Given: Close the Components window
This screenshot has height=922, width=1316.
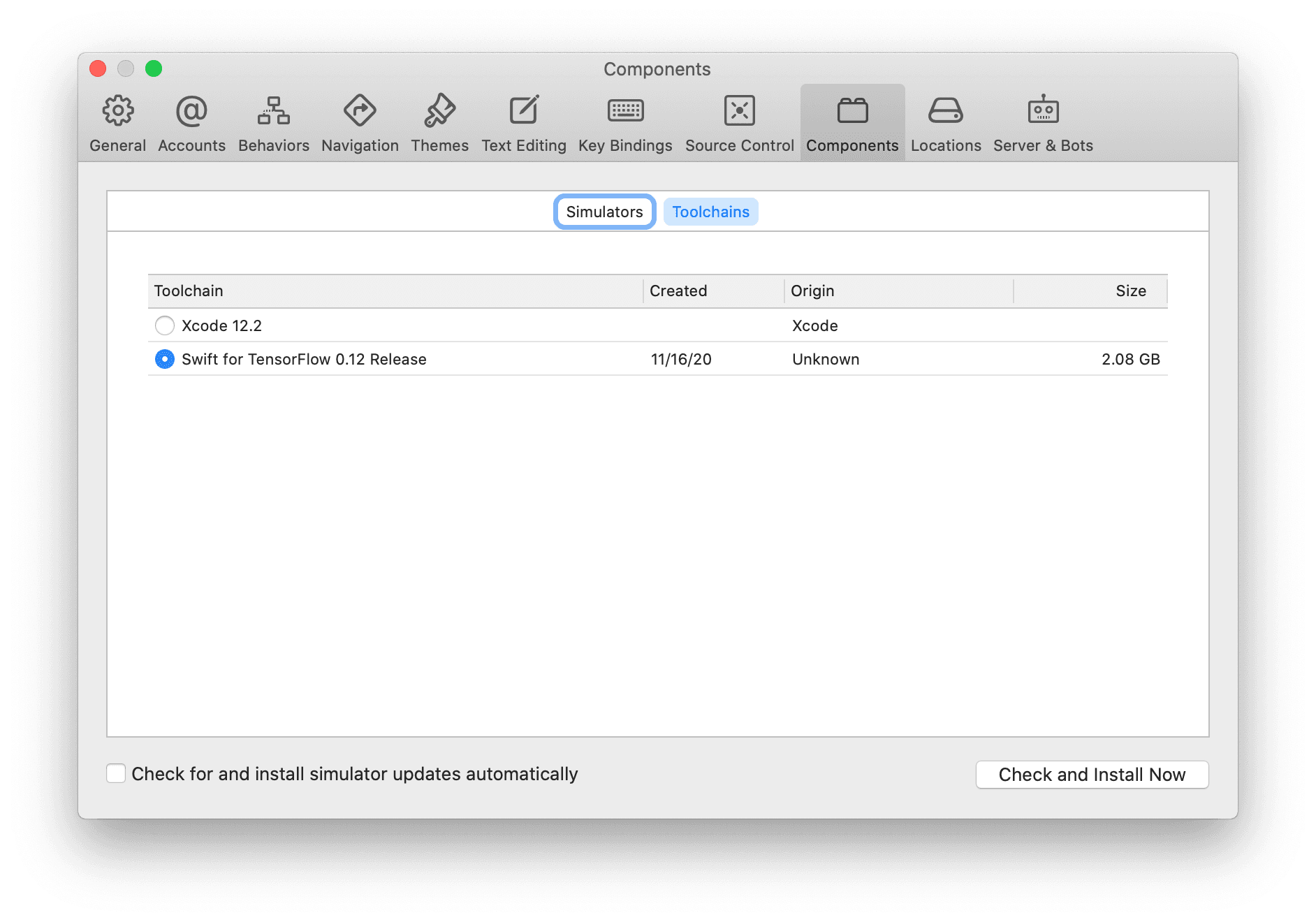Looking at the screenshot, I should click(98, 68).
